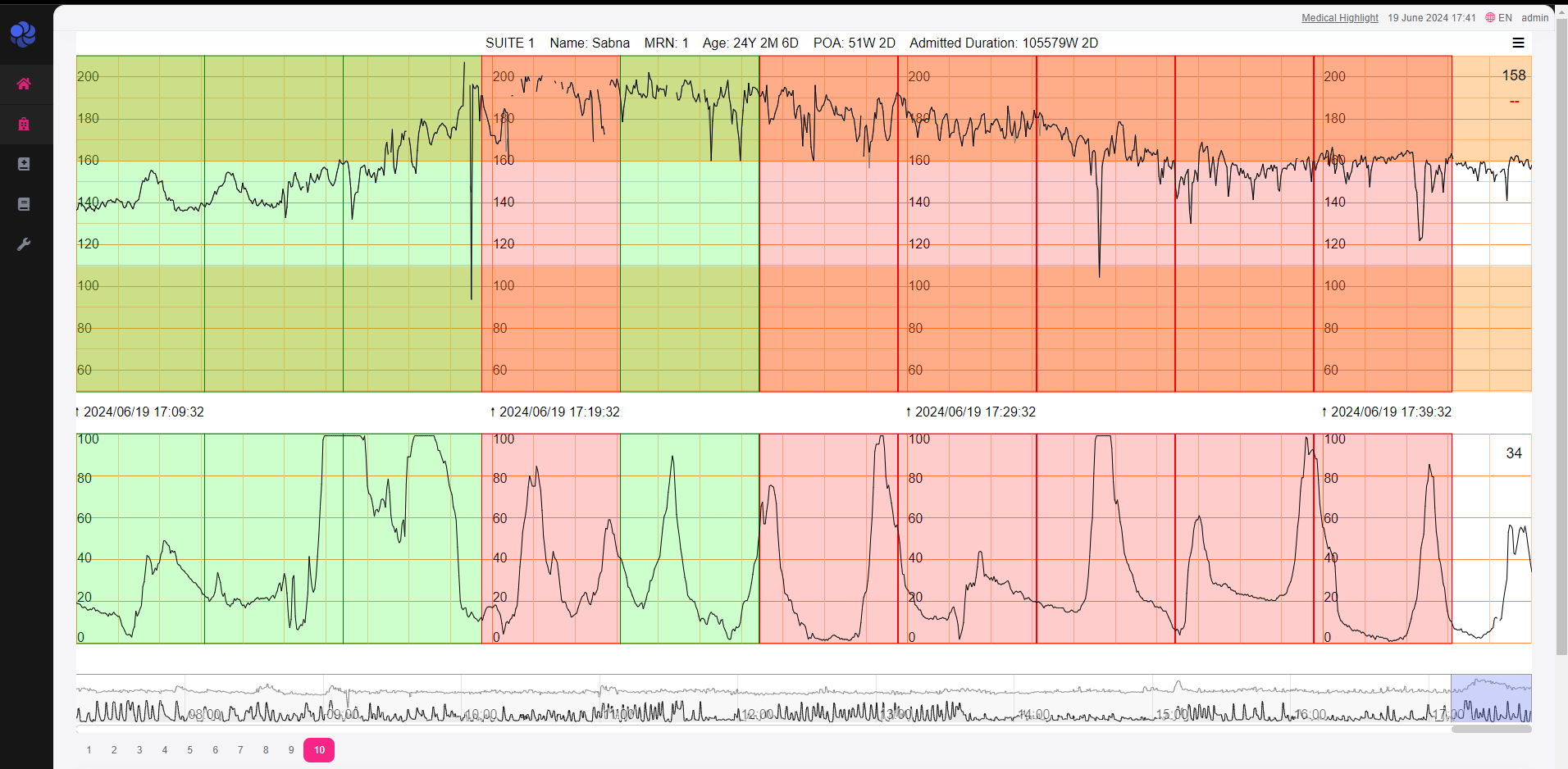This screenshot has height=769, width=1568.
Task: Go to page 1
Action: coord(89,750)
